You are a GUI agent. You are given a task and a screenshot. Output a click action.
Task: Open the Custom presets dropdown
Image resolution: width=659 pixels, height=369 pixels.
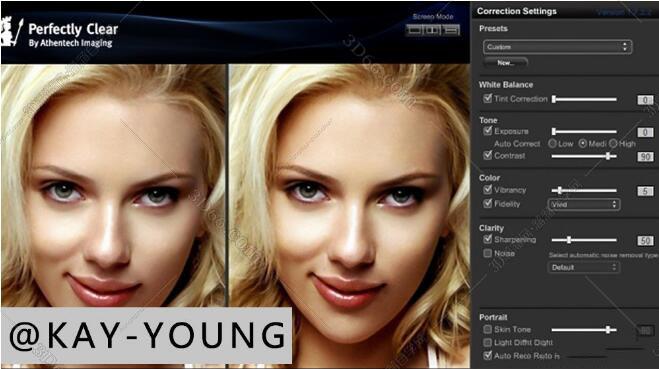[x=557, y=47]
